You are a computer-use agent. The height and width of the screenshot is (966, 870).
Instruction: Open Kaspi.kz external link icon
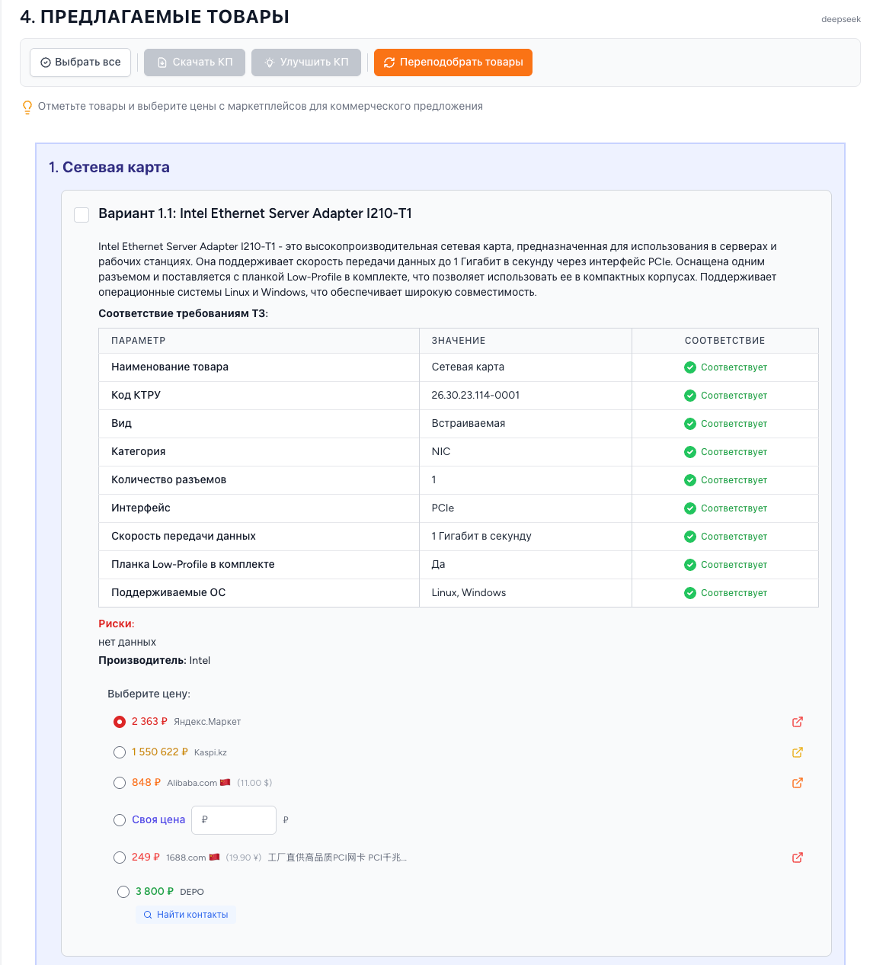coord(797,753)
